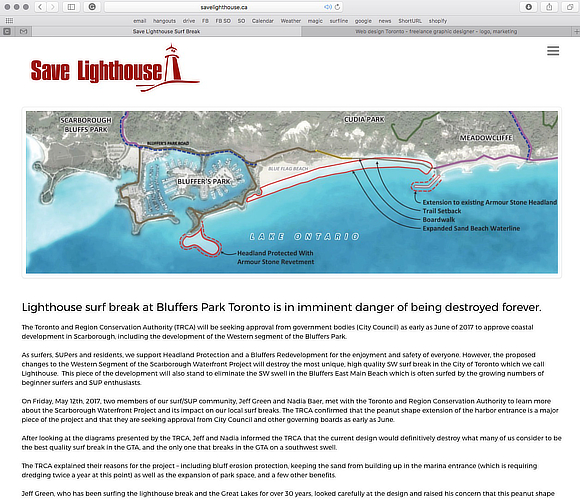Go forward with Safari's forward arrow

53,7
